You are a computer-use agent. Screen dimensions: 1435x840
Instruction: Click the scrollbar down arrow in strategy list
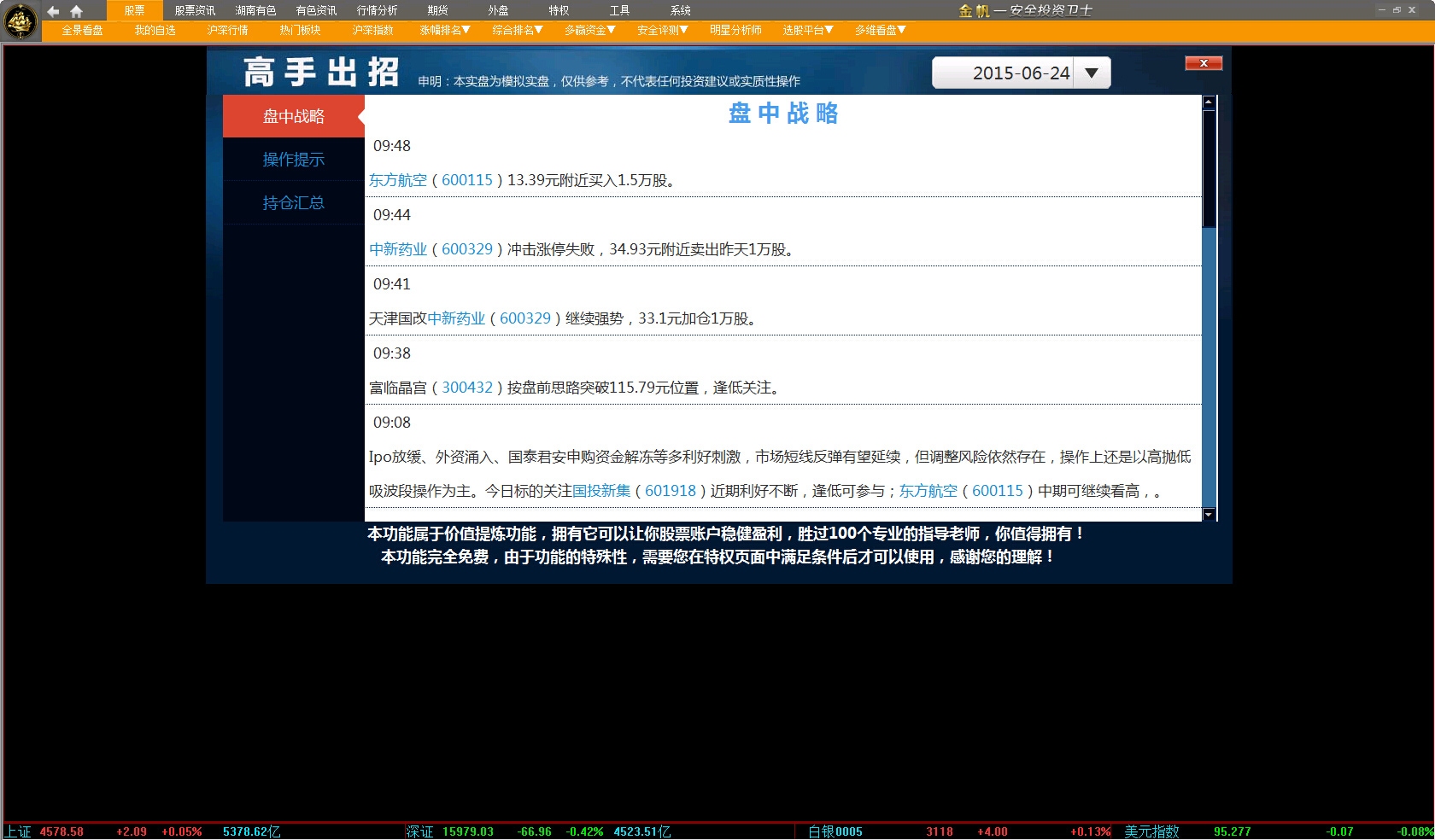tap(1209, 515)
